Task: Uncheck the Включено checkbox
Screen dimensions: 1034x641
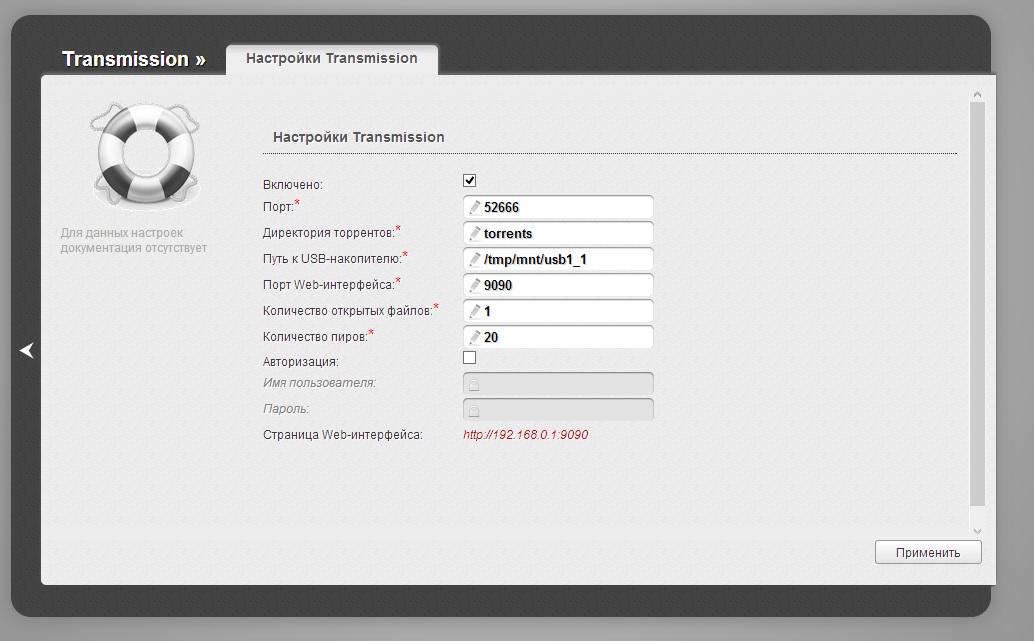Action: 470,181
